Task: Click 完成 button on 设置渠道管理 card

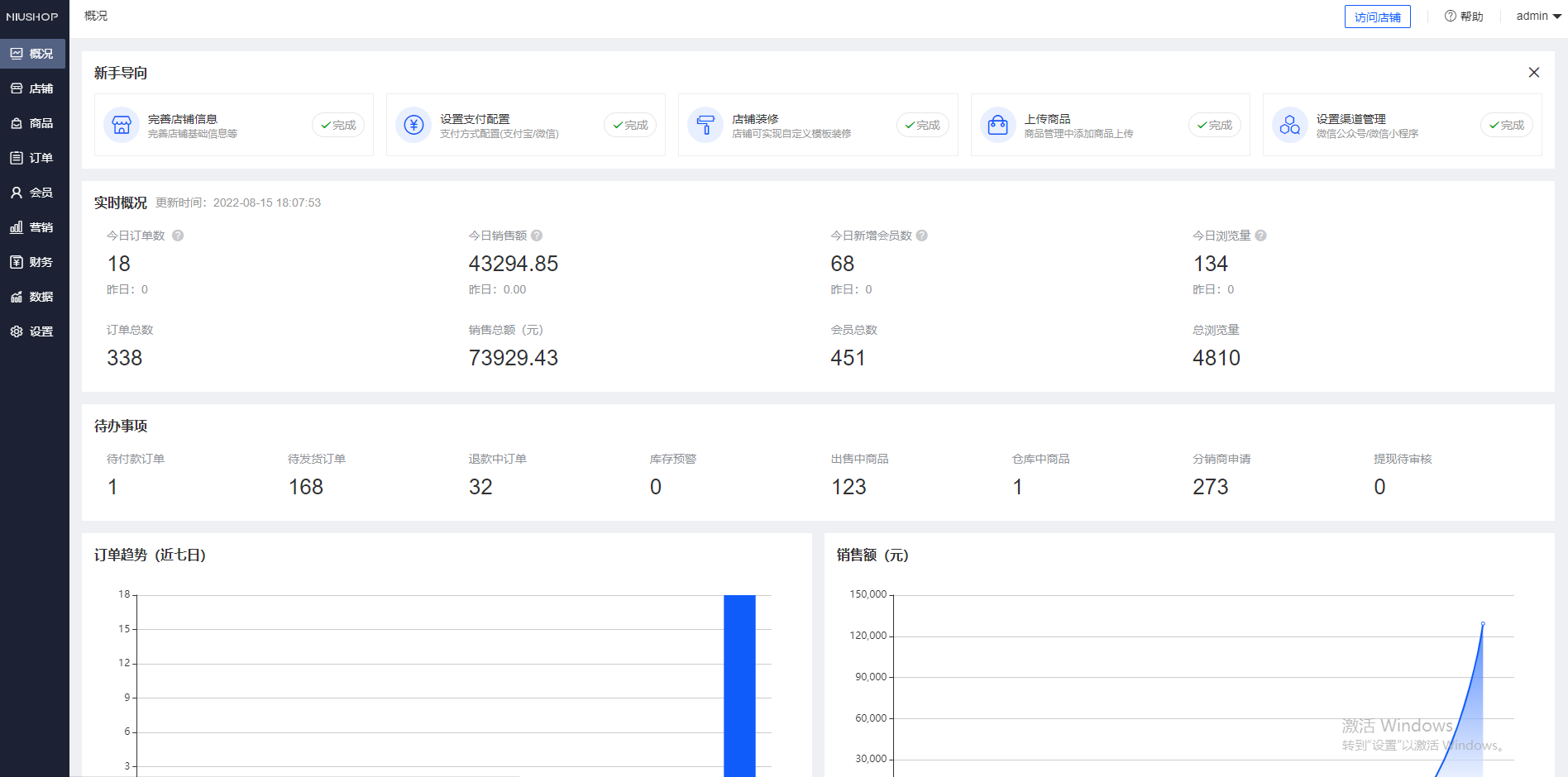Action: (x=1506, y=125)
